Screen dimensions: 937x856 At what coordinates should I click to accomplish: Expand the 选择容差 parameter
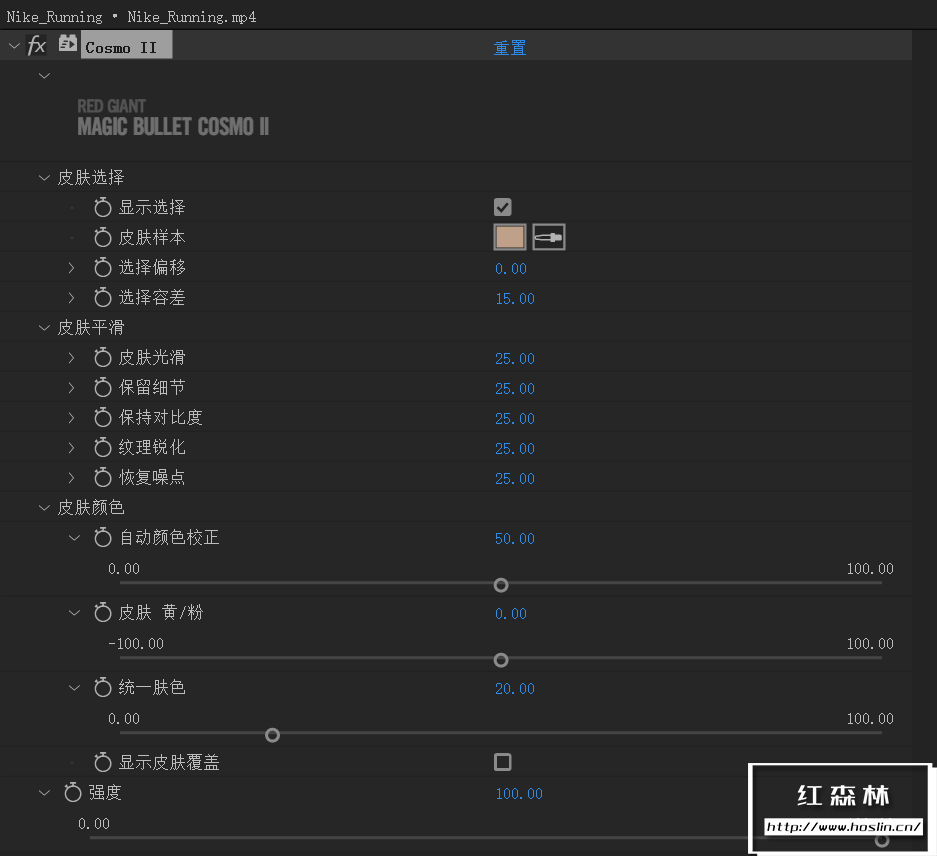click(71, 297)
